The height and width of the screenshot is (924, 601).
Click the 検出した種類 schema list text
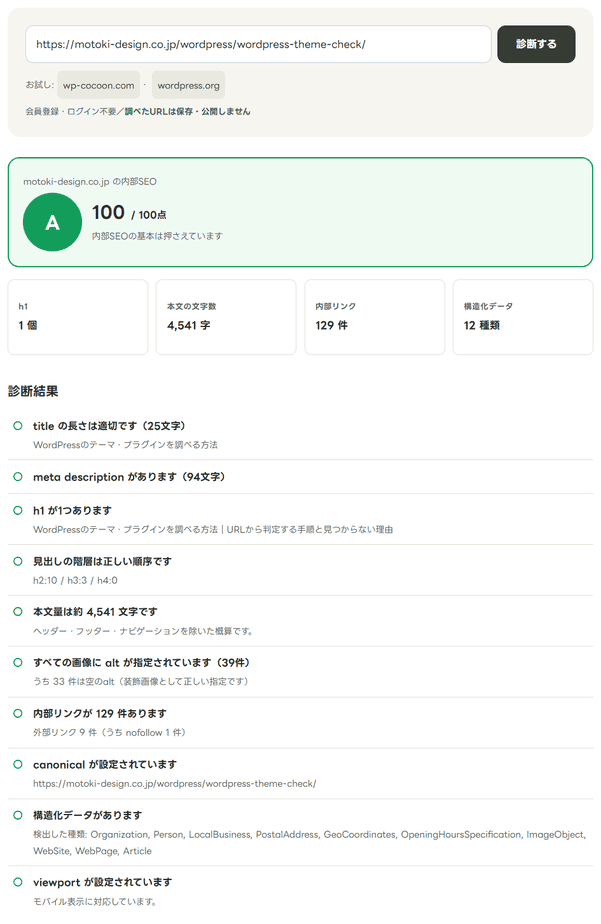pyautogui.click(x=310, y=843)
